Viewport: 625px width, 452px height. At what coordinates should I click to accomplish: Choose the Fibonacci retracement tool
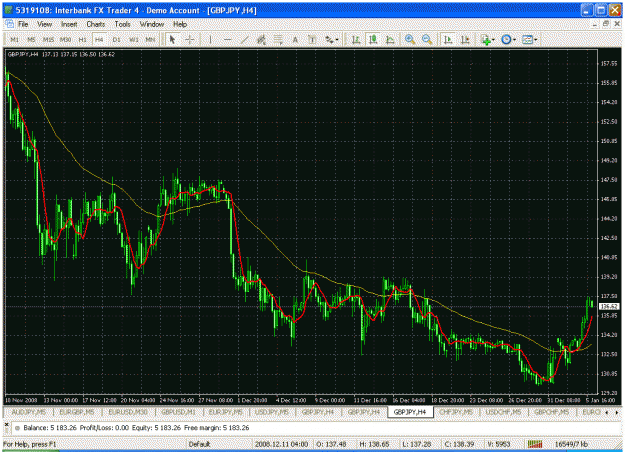(278, 39)
